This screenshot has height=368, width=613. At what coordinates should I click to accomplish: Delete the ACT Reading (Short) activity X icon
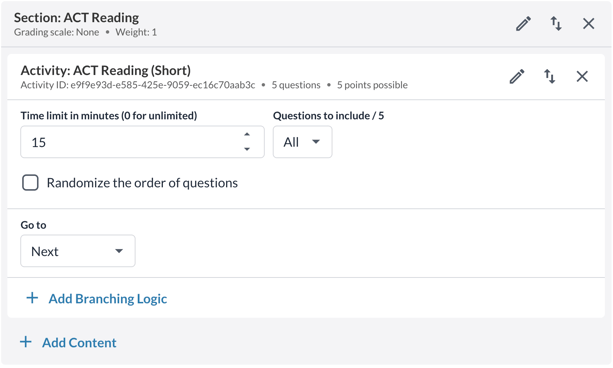[x=582, y=76]
